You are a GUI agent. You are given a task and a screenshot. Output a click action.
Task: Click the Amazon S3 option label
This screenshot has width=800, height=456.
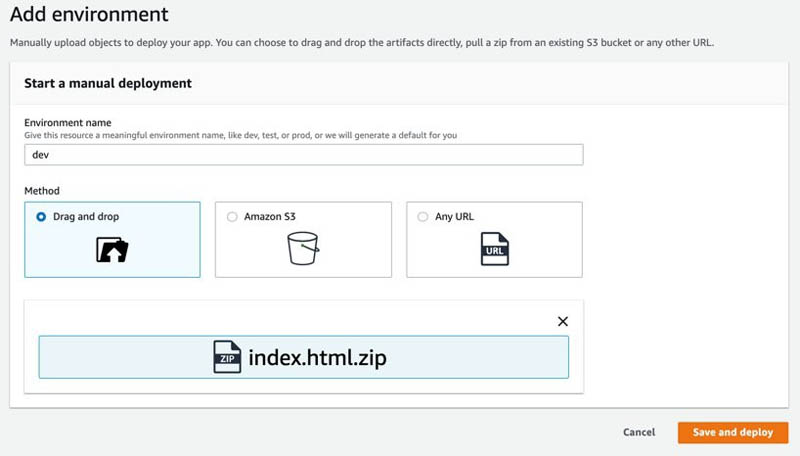[x=270, y=217]
